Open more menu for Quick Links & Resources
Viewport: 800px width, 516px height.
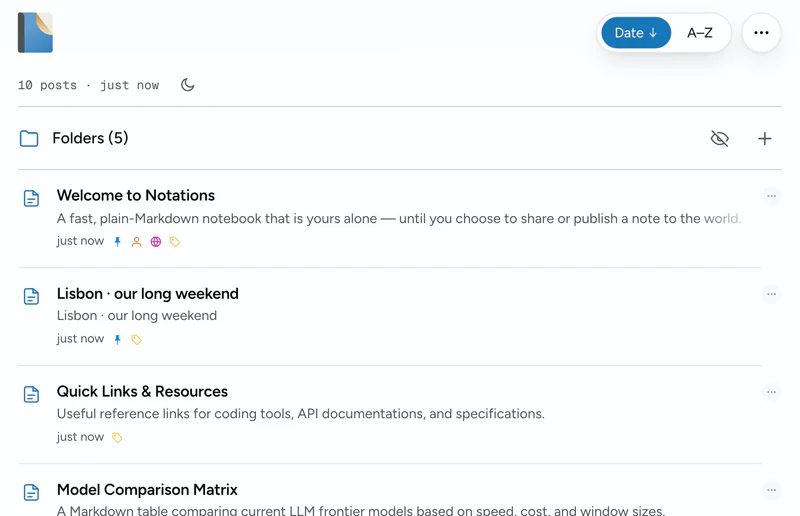771,392
